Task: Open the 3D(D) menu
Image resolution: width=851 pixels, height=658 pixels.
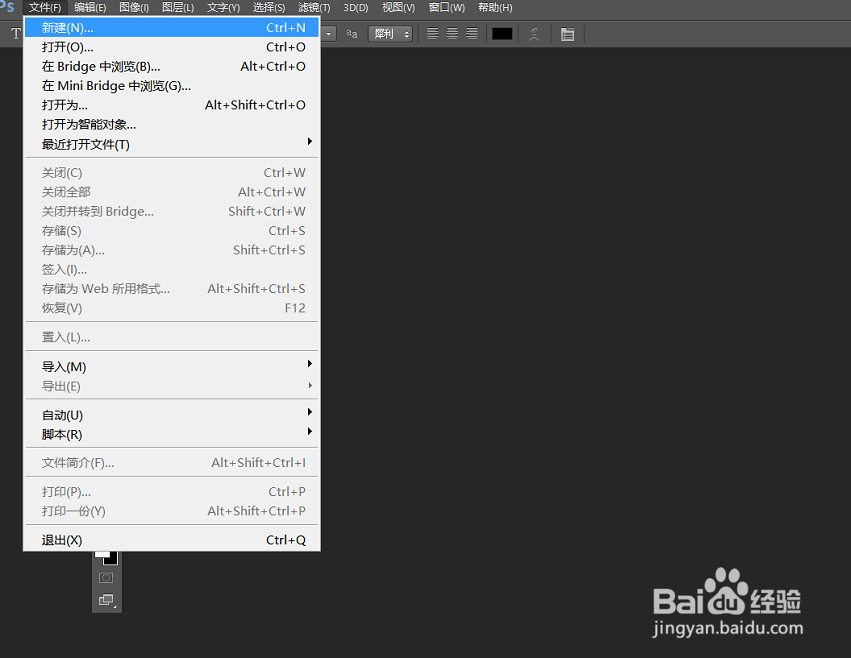Action: (355, 8)
